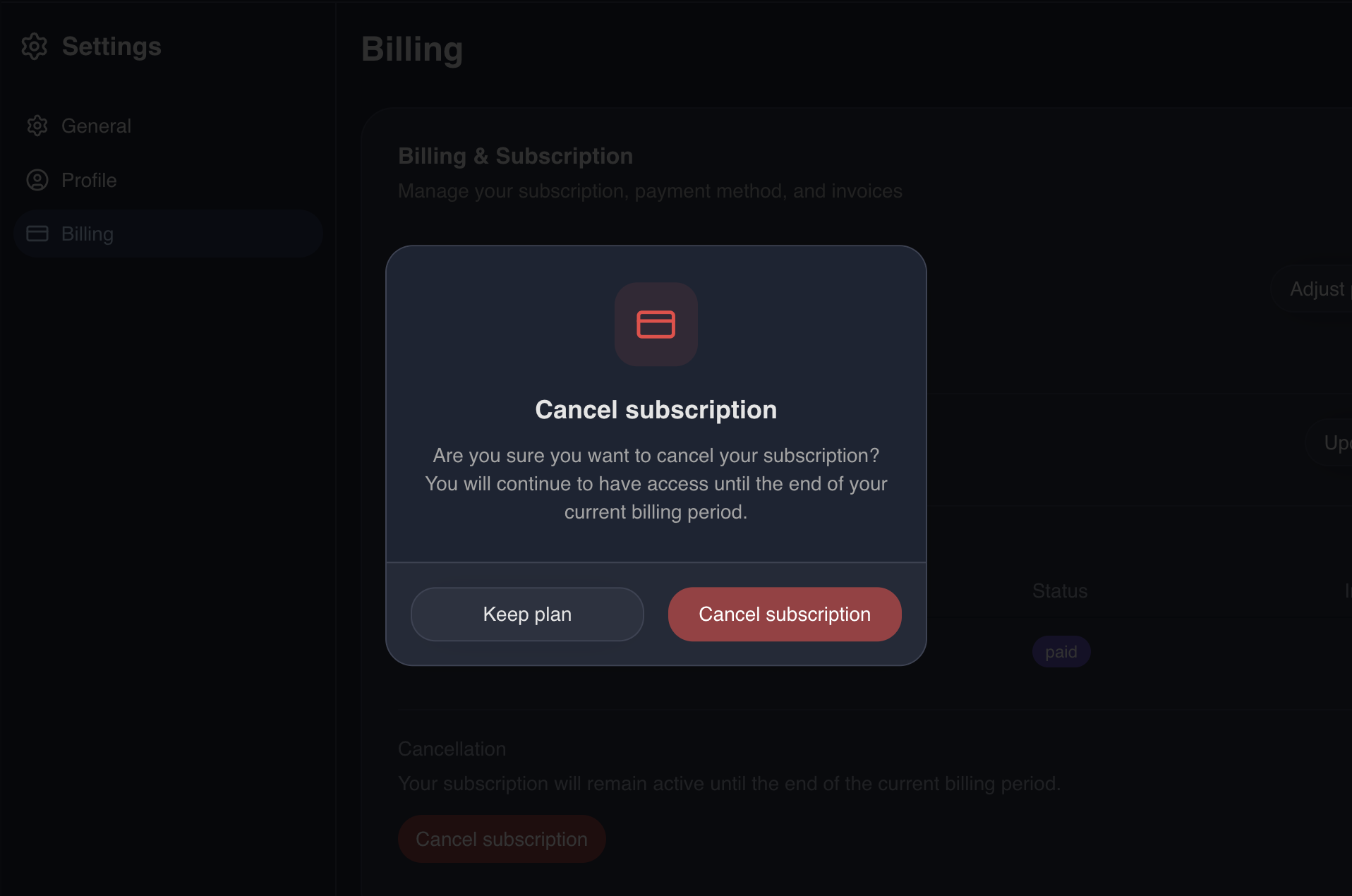This screenshot has height=896, width=1352.
Task: Click the paid status badge
Action: 1061,651
